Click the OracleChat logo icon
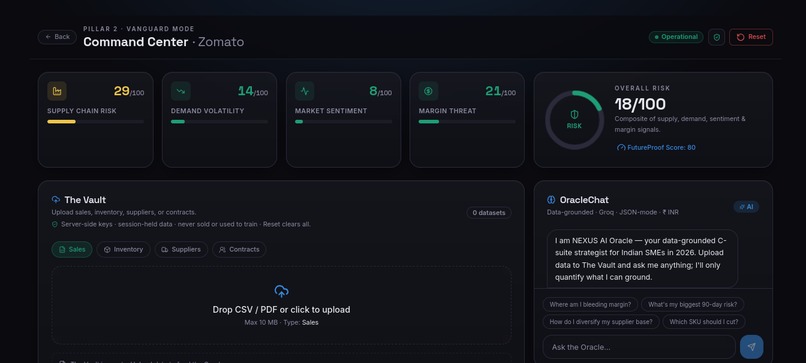The width and height of the screenshot is (806, 363). tap(551, 199)
